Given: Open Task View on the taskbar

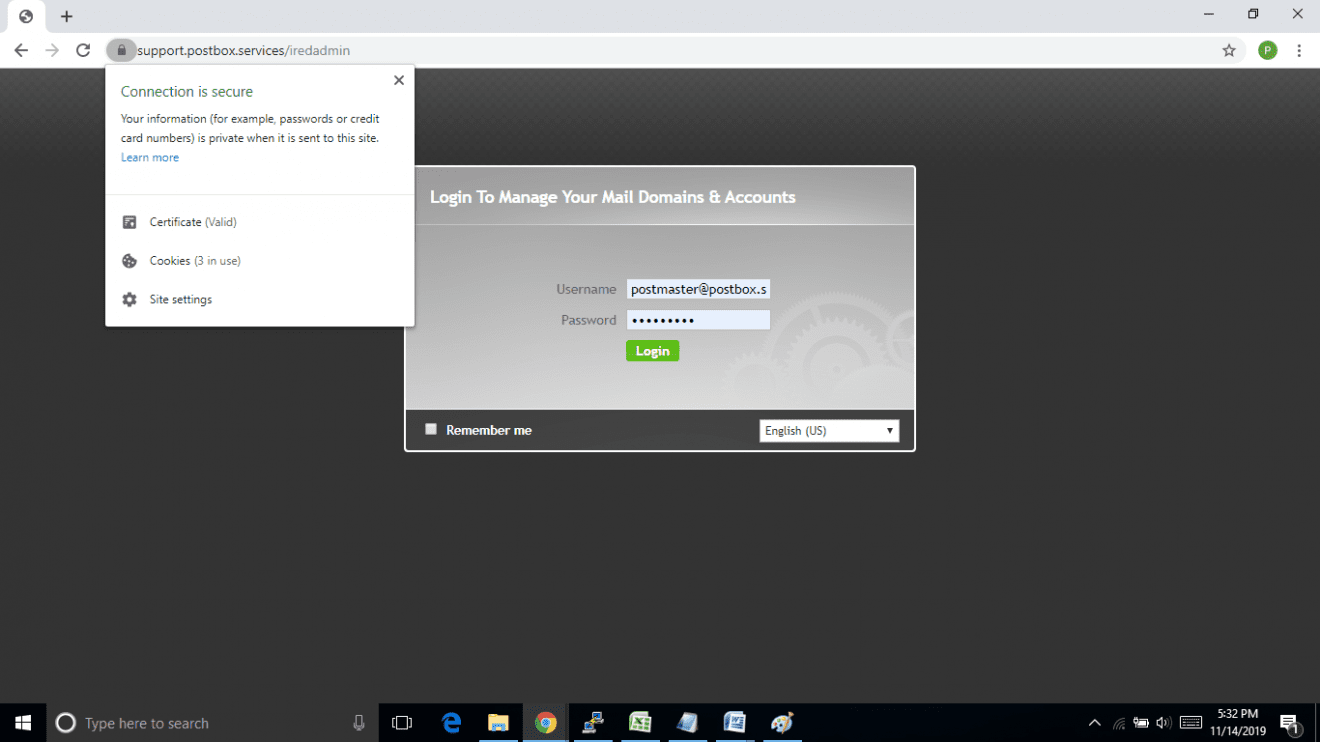Looking at the screenshot, I should tap(402, 722).
